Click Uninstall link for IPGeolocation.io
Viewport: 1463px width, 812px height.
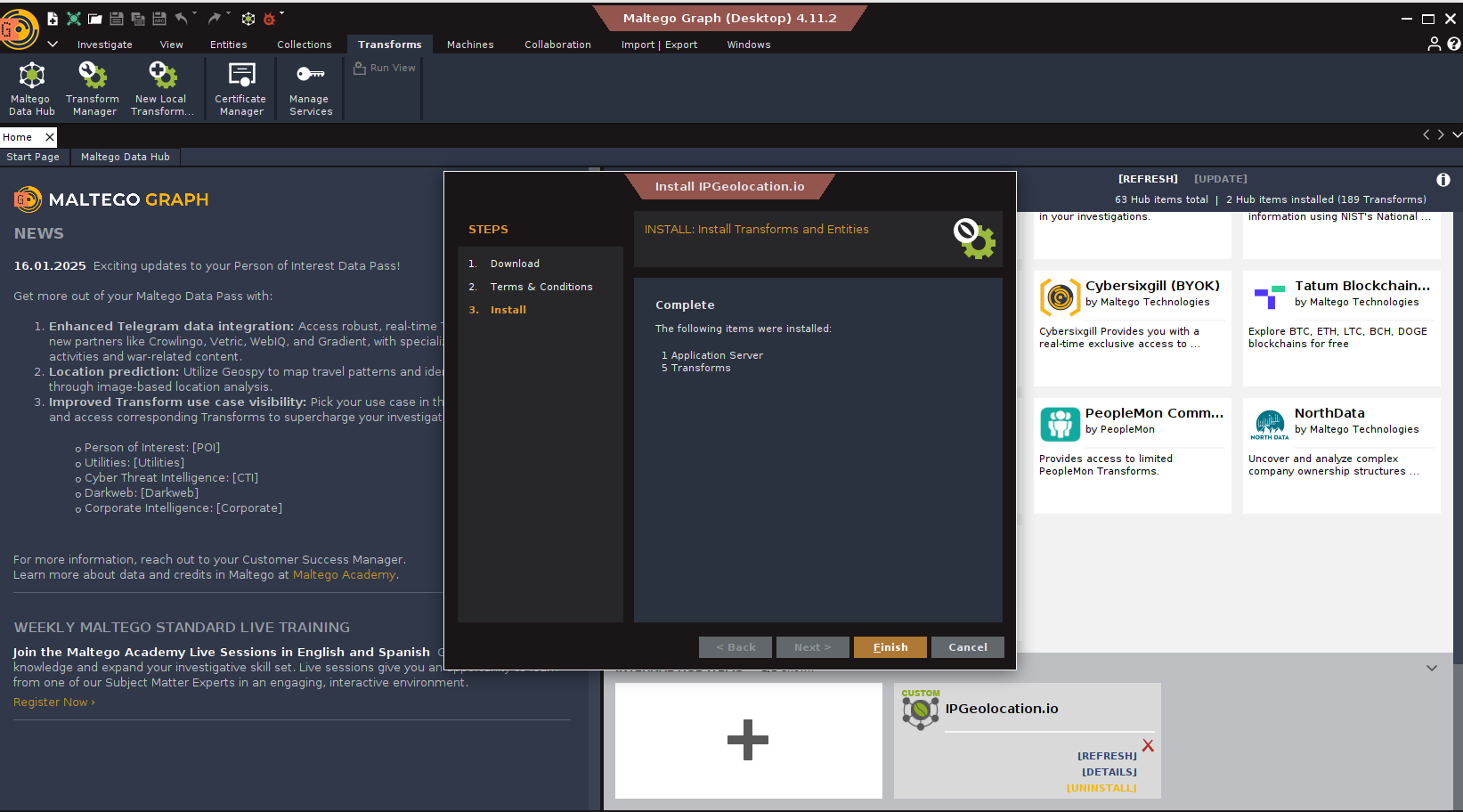[x=1101, y=788]
